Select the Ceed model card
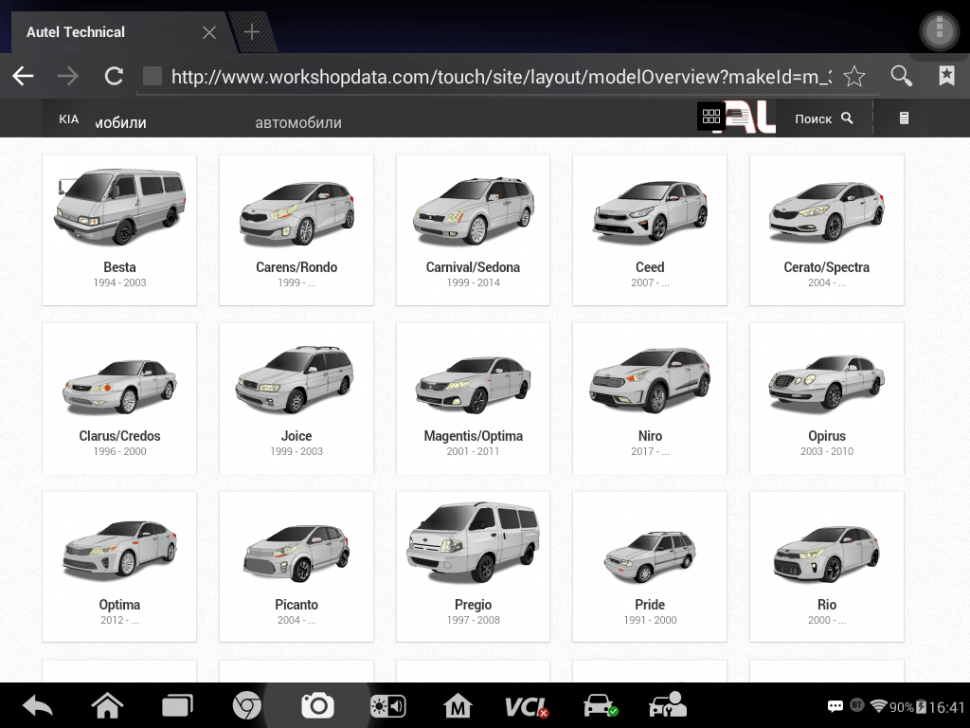 click(649, 229)
